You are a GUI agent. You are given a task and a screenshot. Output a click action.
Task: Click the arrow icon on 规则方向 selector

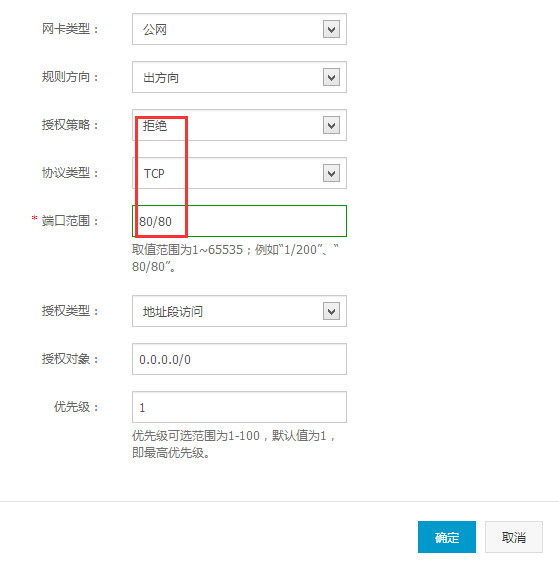[331, 77]
